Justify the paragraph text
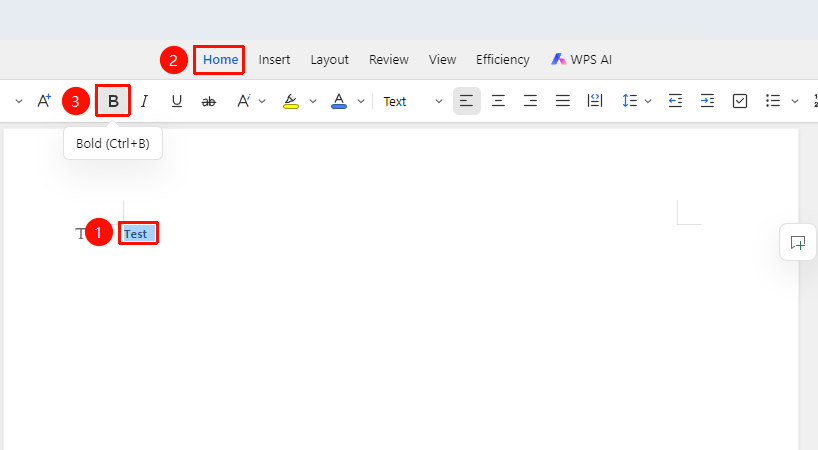The height and width of the screenshot is (450, 818). pyautogui.click(x=562, y=101)
